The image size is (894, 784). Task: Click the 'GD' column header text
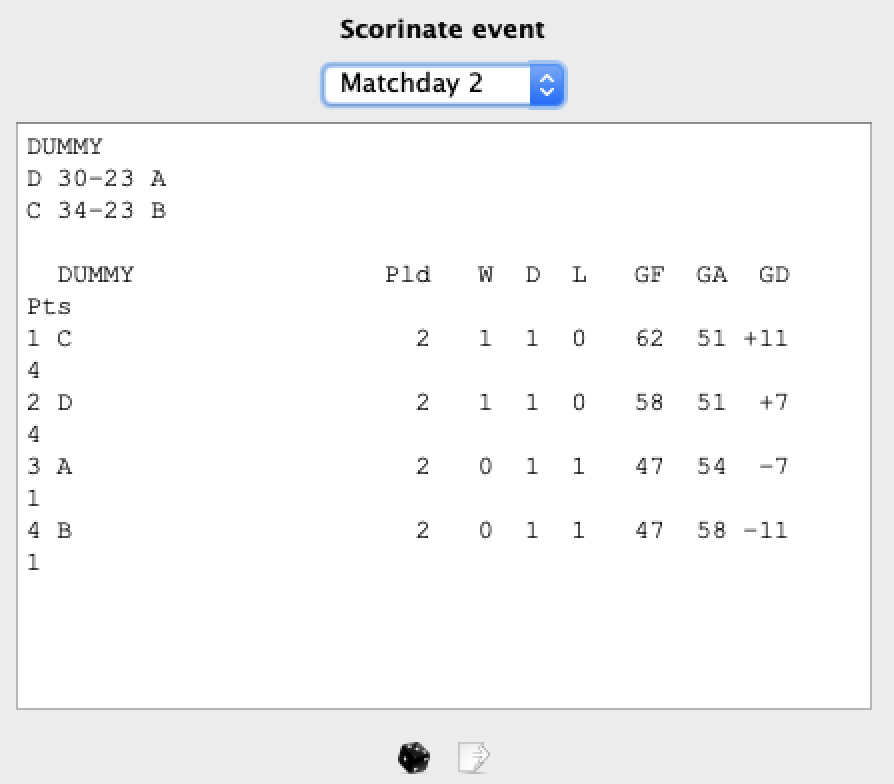point(774,275)
